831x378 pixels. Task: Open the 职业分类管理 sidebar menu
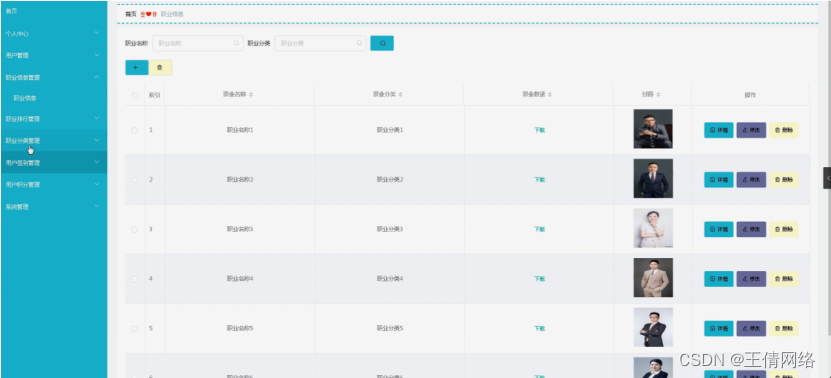pos(54,140)
